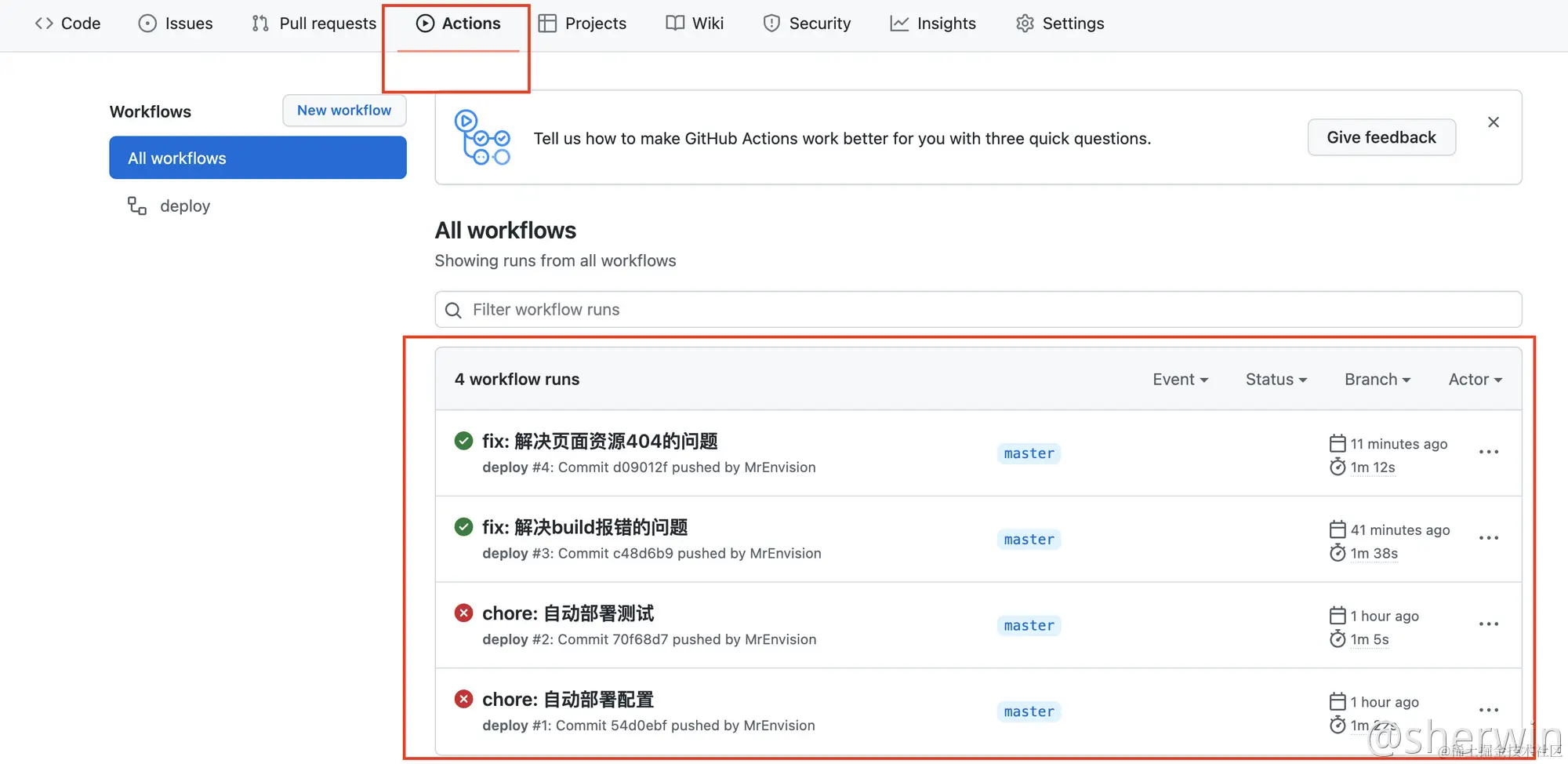Open the Code tab

67,24
